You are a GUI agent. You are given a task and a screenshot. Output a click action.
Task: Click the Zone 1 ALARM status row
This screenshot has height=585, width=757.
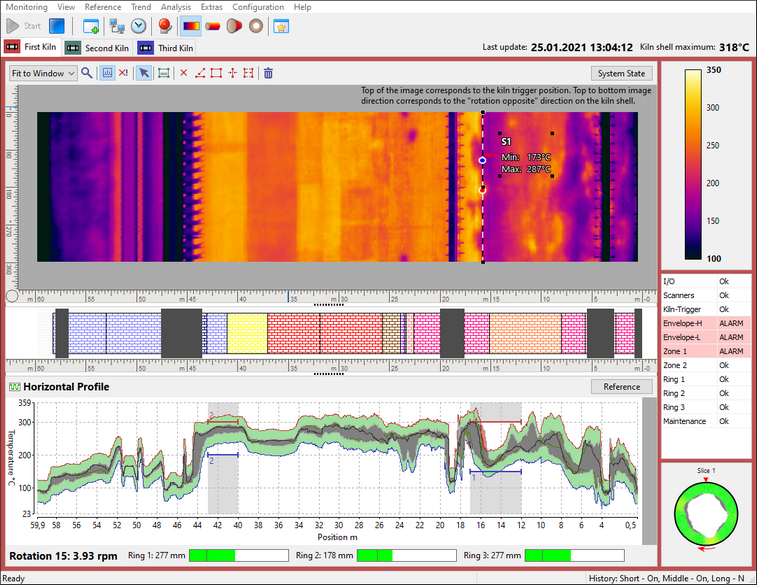click(705, 351)
